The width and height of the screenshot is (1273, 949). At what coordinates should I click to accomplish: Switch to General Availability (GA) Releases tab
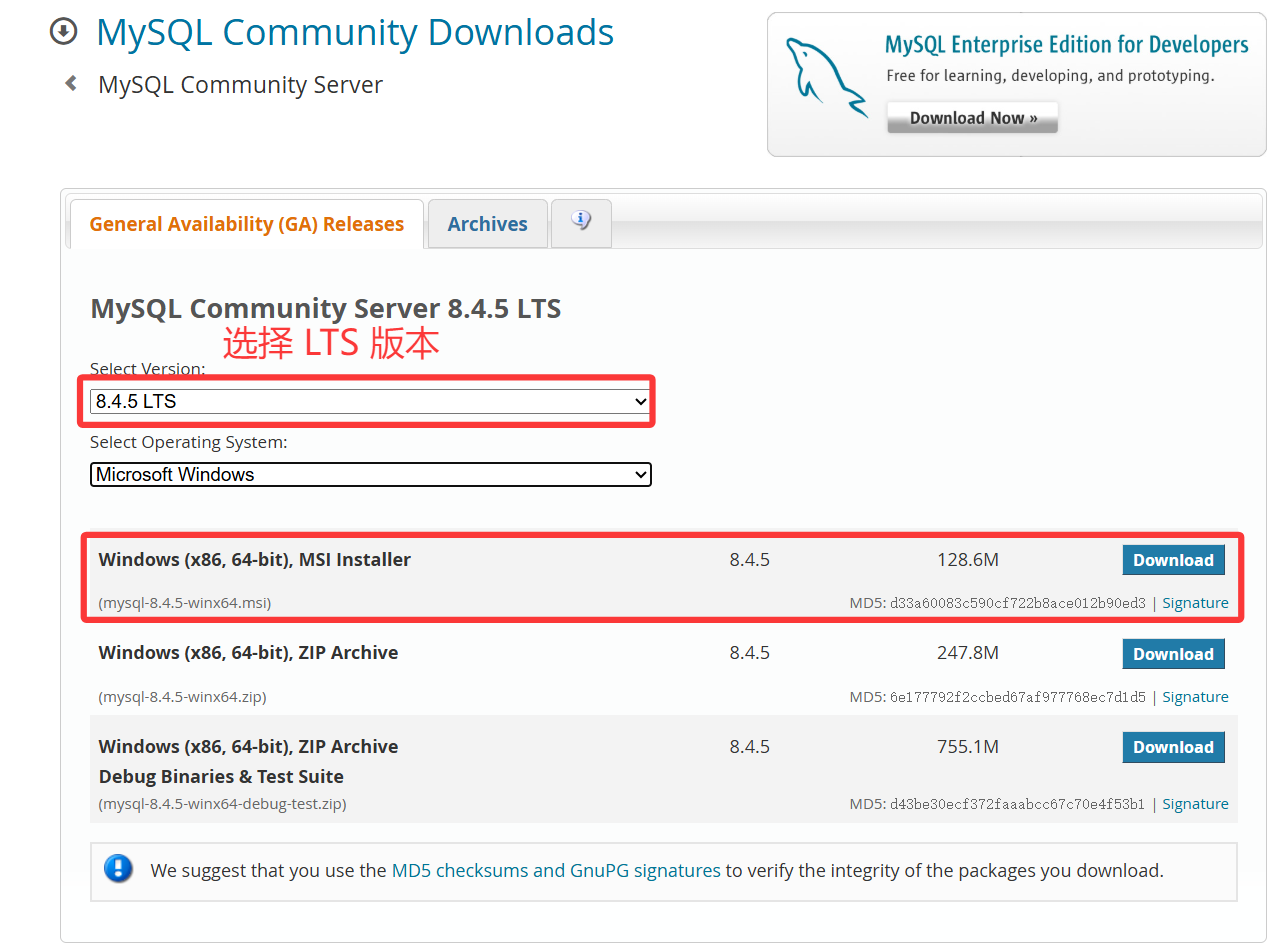coord(247,224)
